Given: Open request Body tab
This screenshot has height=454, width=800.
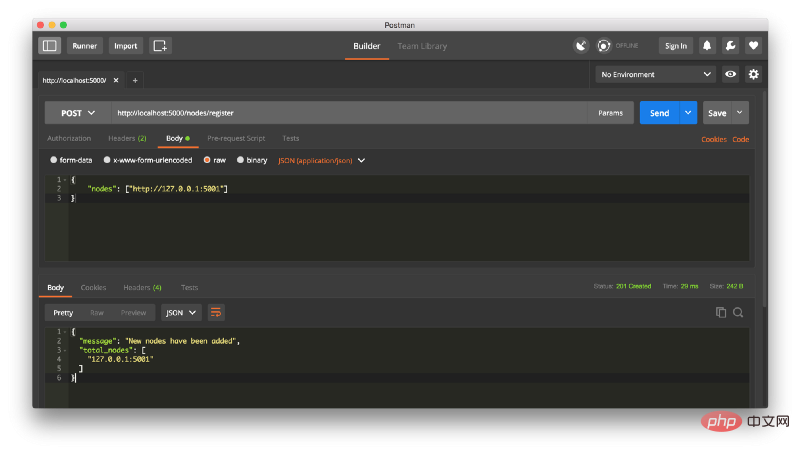Looking at the screenshot, I should click(178, 138).
